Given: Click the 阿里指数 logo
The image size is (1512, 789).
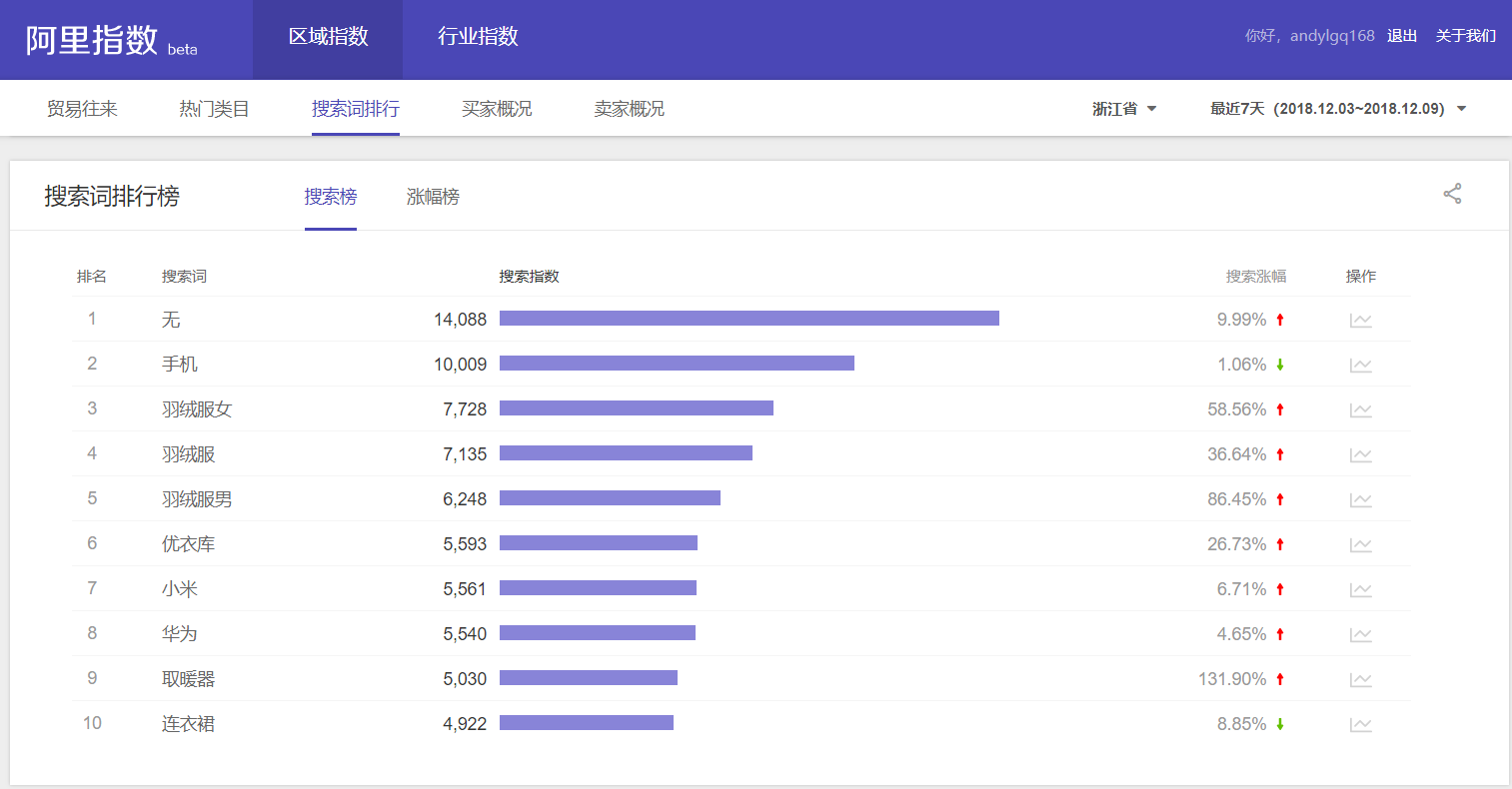Looking at the screenshot, I should pyautogui.click(x=92, y=40).
